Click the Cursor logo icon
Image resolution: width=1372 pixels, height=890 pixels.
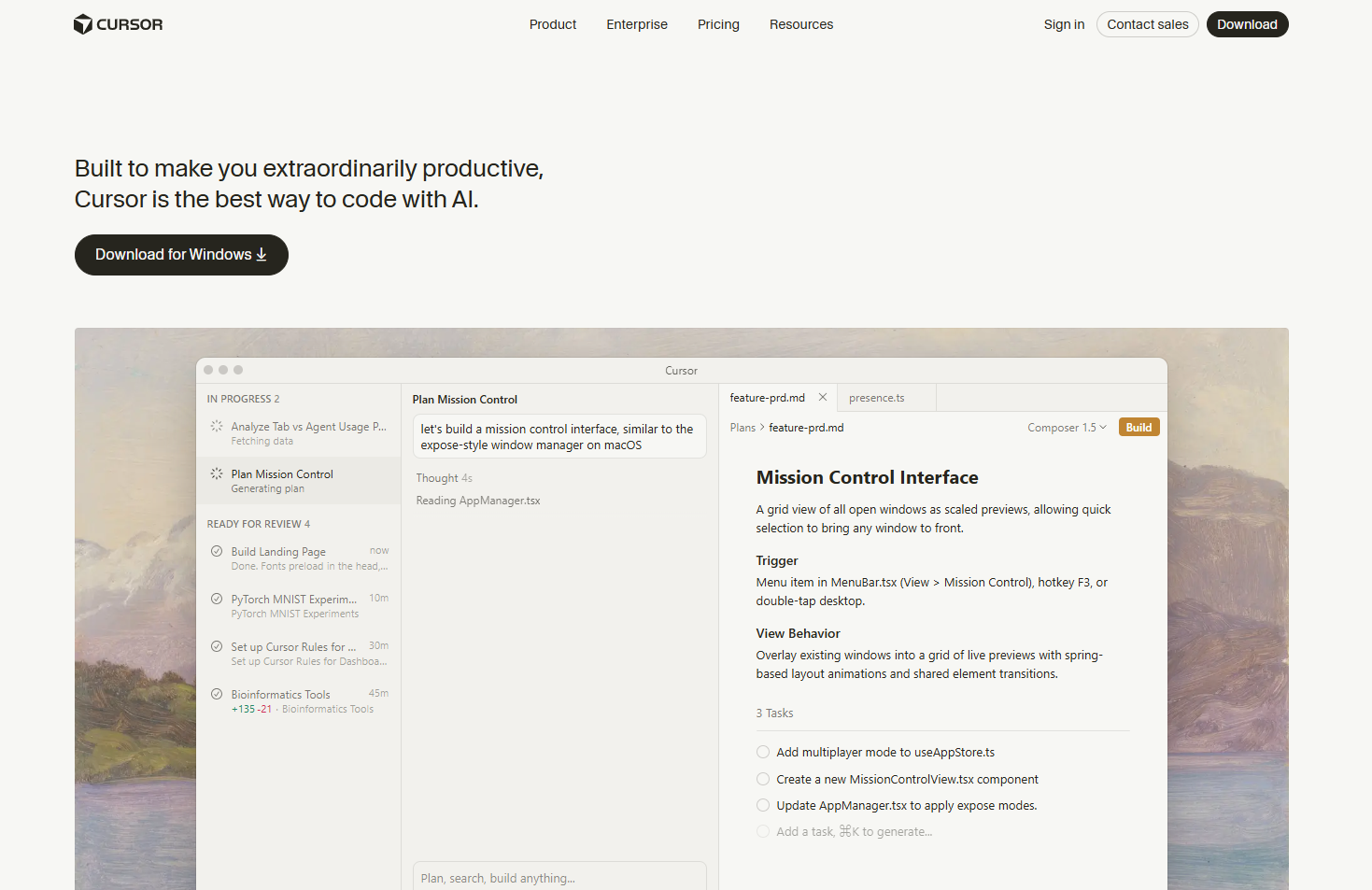[x=83, y=24]
